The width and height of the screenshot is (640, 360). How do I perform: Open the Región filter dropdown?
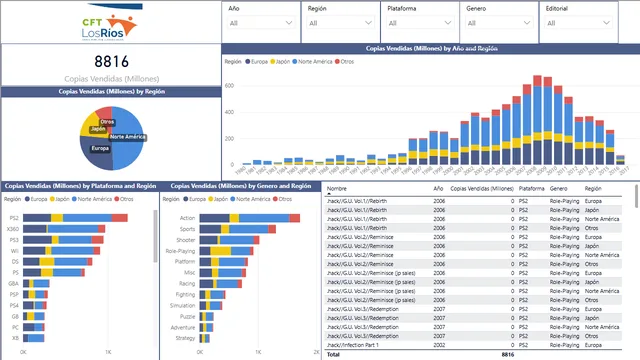click(340, 23)
